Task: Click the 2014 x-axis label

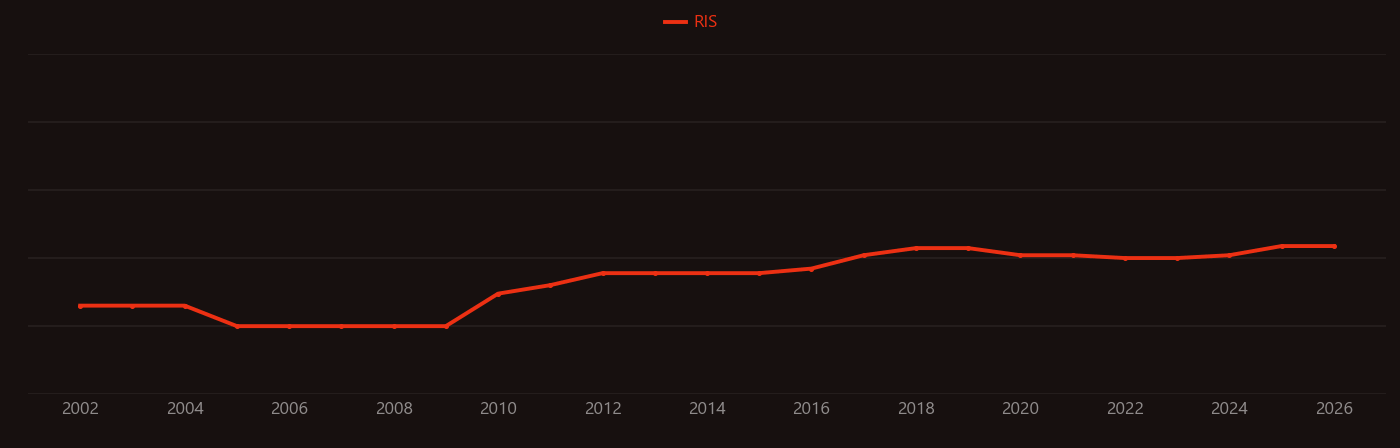Action: click(707, 409)
